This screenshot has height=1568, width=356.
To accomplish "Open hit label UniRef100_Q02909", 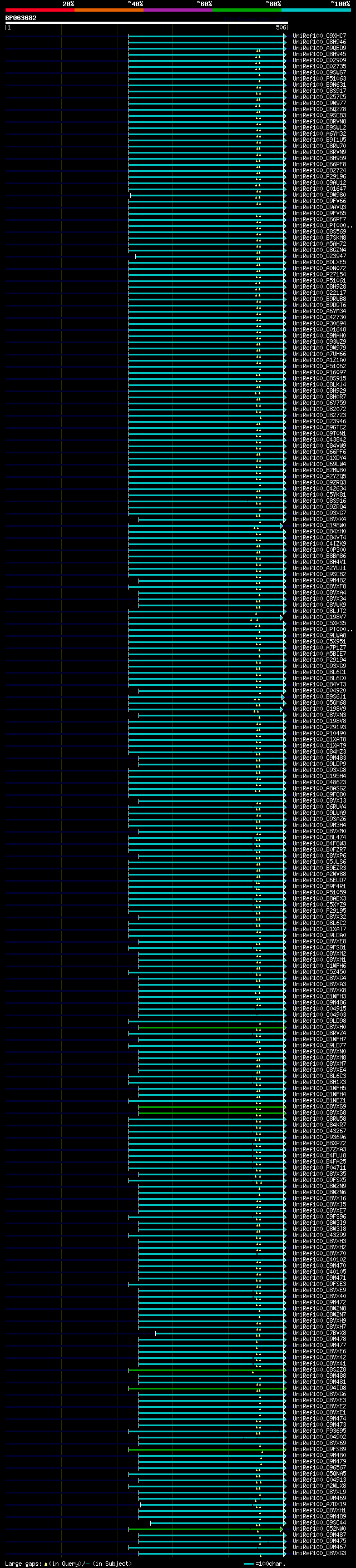I will (319, 60).
